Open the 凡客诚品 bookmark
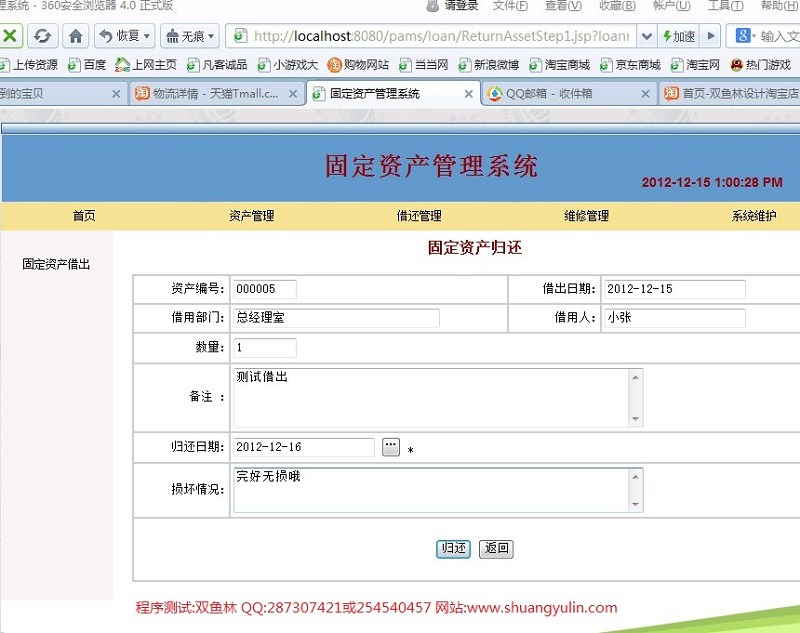800x633 pixels. point(217,65)
